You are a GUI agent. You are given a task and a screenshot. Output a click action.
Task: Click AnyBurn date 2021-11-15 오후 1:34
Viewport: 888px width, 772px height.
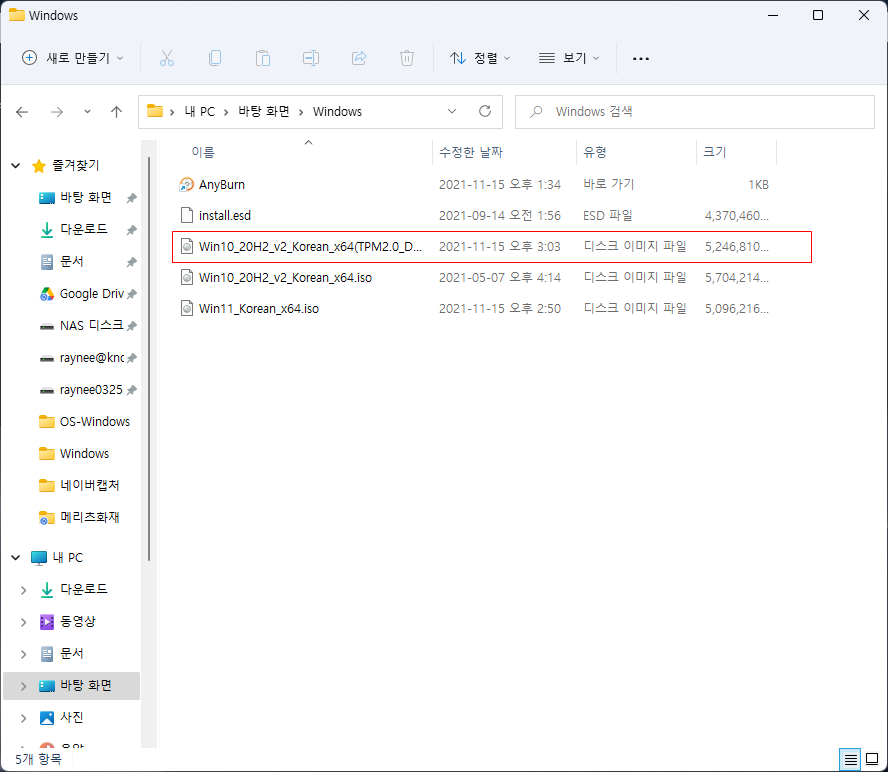[500, 185]
